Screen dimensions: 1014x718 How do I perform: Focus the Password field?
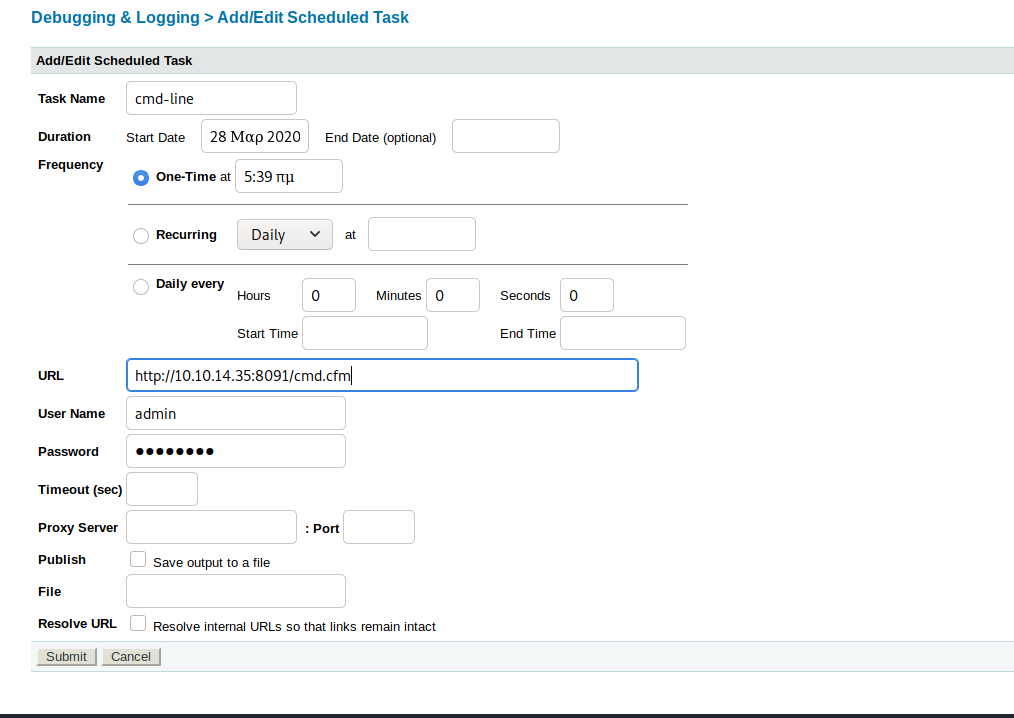235,451
